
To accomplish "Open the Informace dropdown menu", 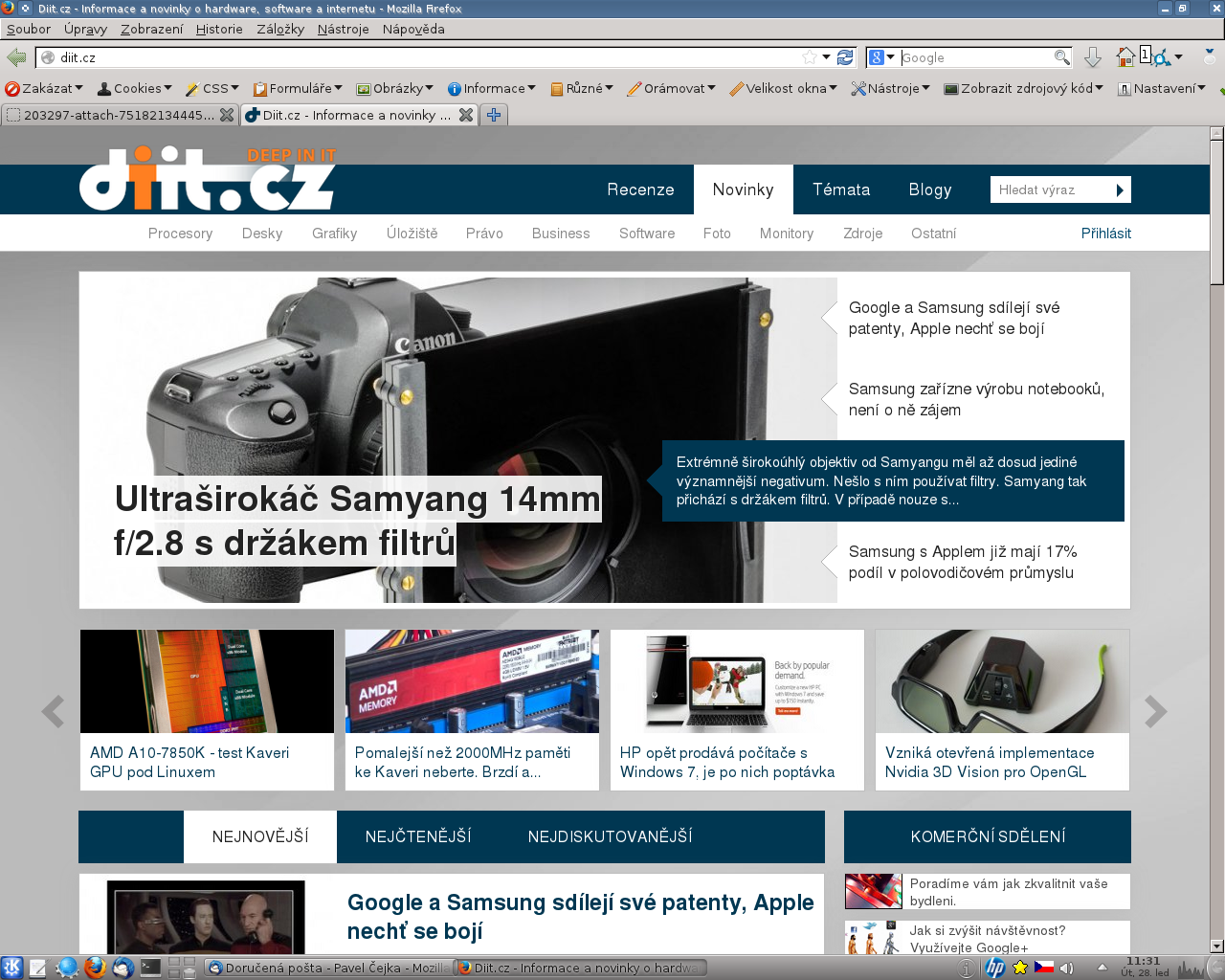I will pos(492,88).
